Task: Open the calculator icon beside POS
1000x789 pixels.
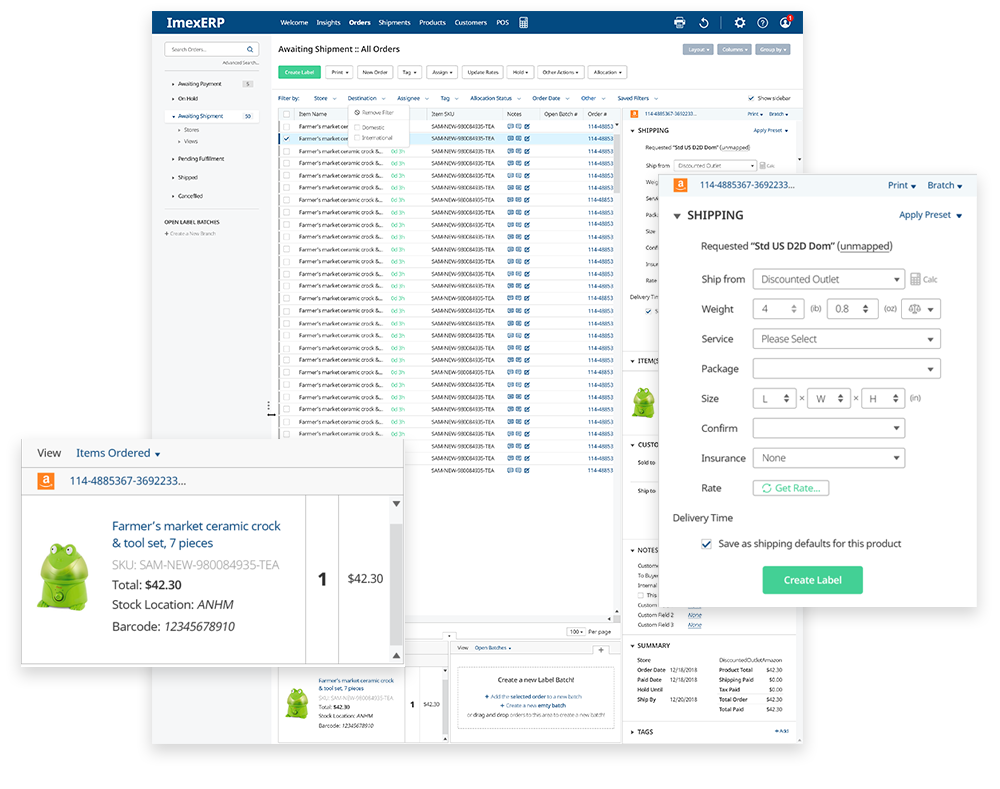Action: click(x=524, y=22)
